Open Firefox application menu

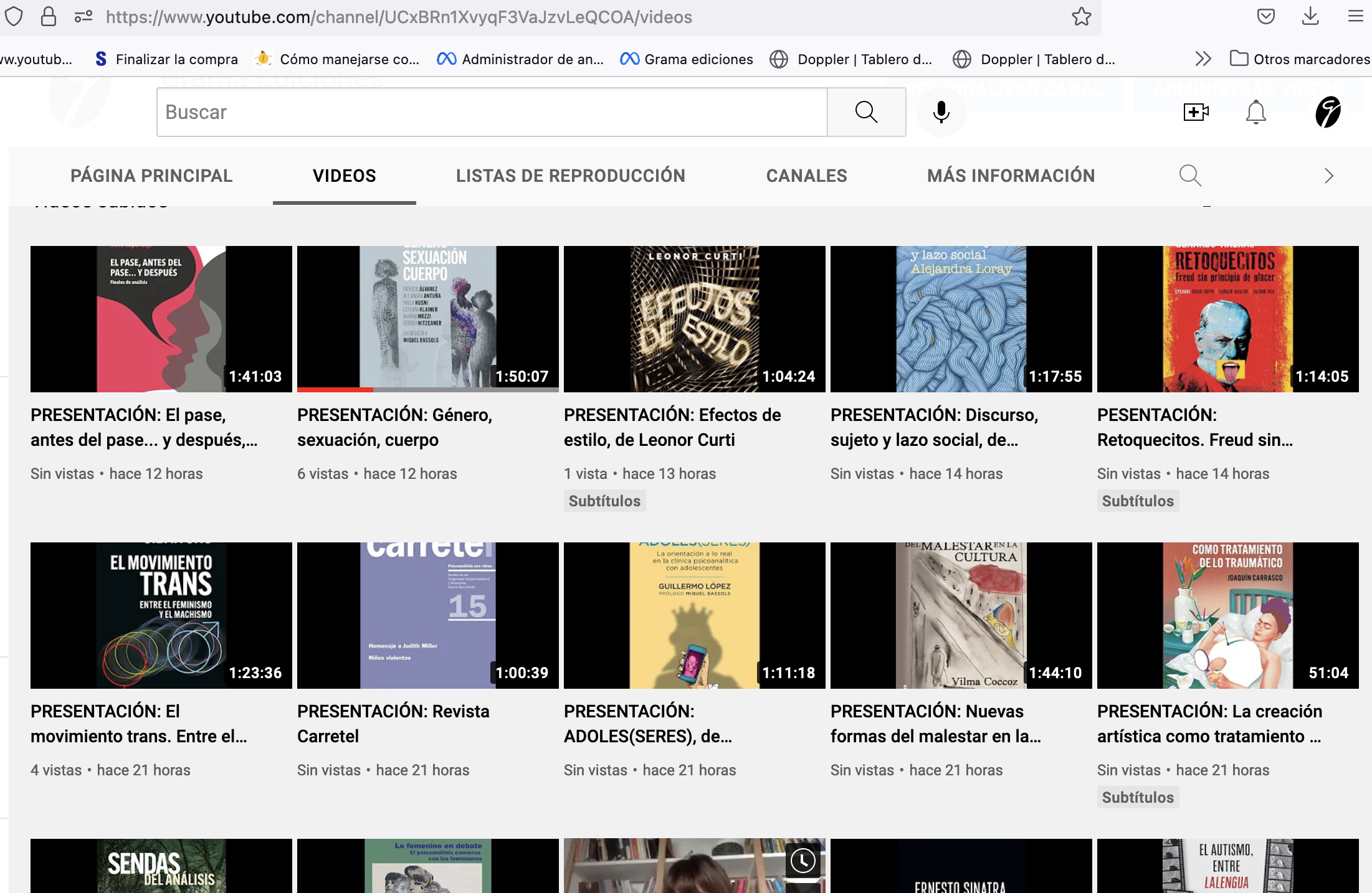1355,17
